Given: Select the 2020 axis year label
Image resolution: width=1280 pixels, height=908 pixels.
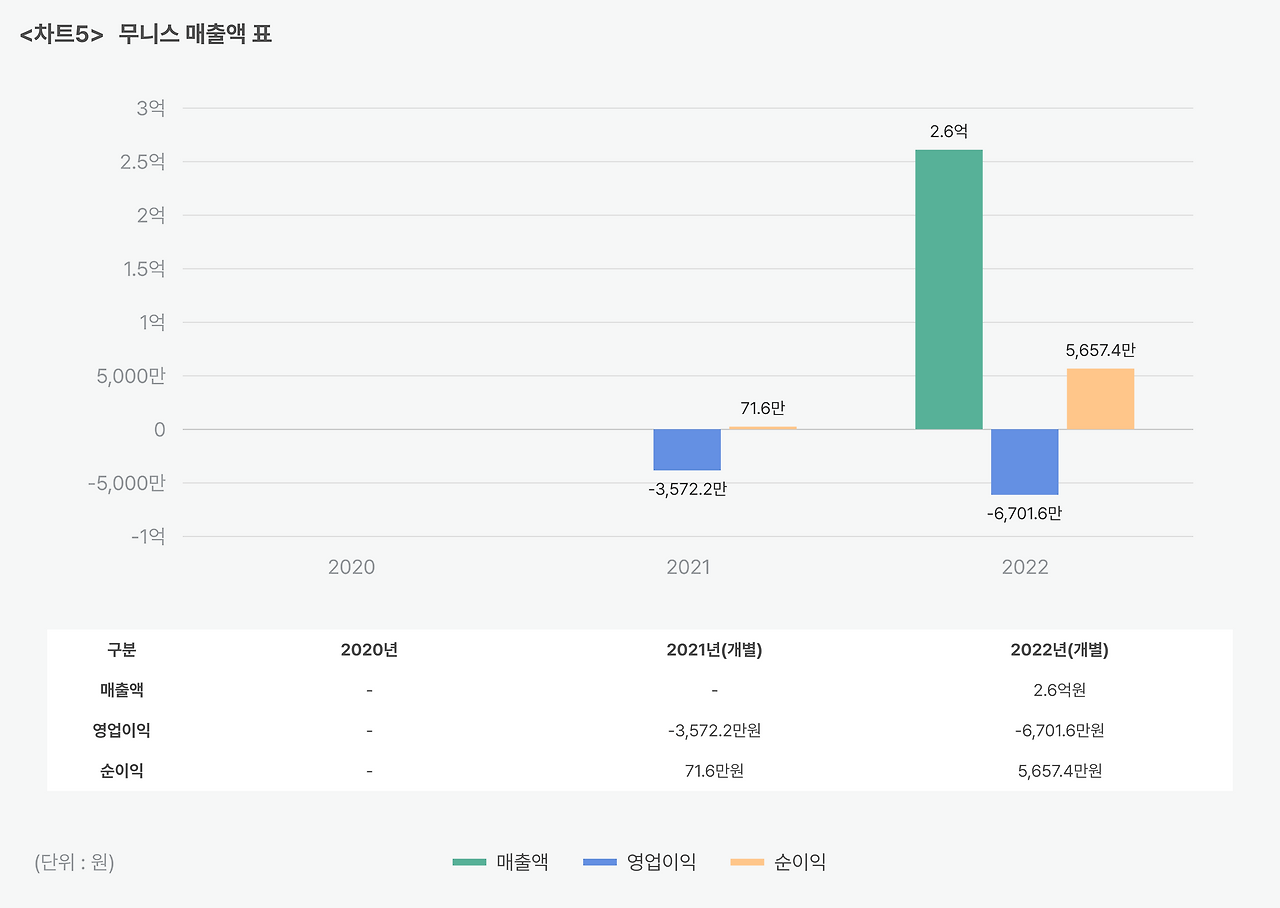Looking at the screenshot, I should (351, 566).
